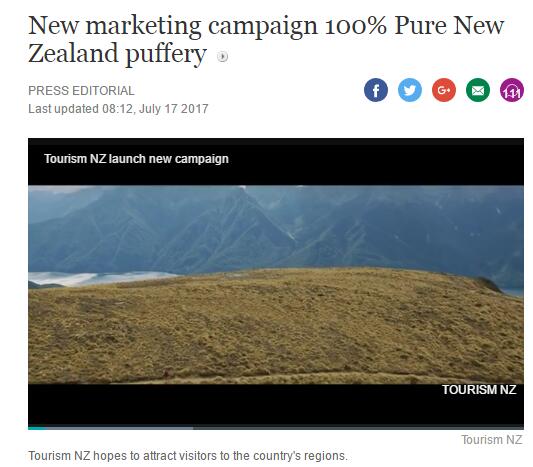Click the PRESS EDITORIAL byline
The width and height of the screenshot is (533, 467).
point(81,91)
